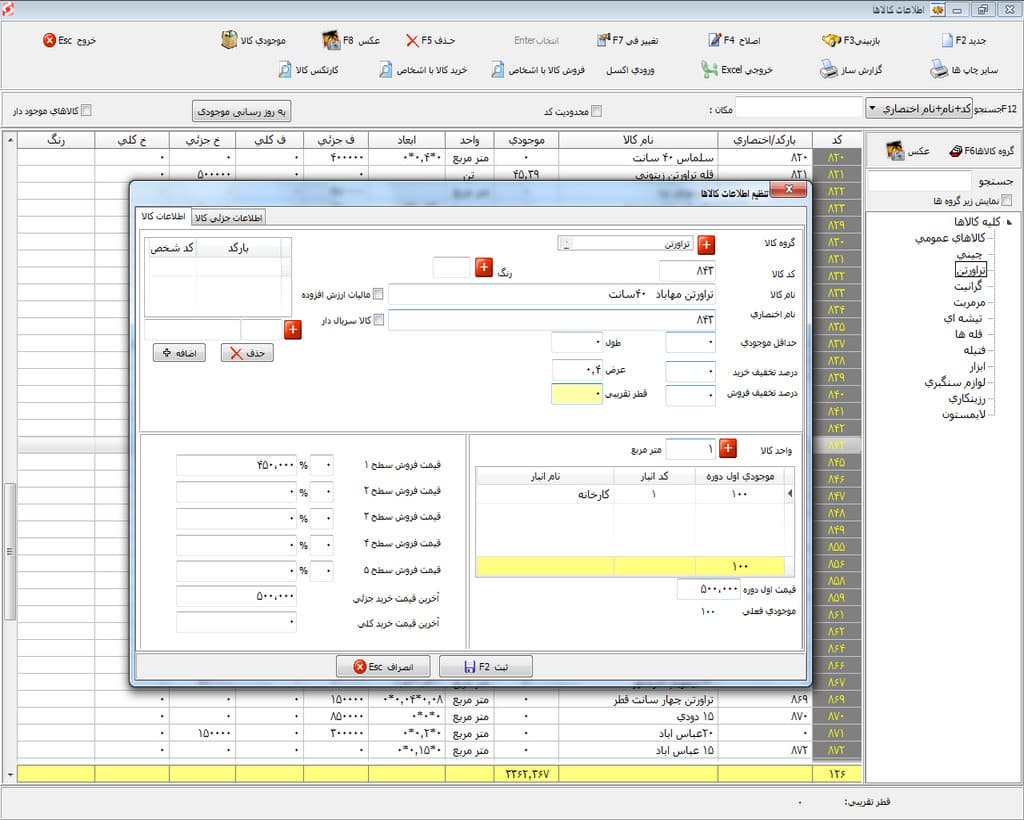The image size is (1024, 820).
Task: Click Excel export (خروجی Excel) icon
Action: [709, 69]
